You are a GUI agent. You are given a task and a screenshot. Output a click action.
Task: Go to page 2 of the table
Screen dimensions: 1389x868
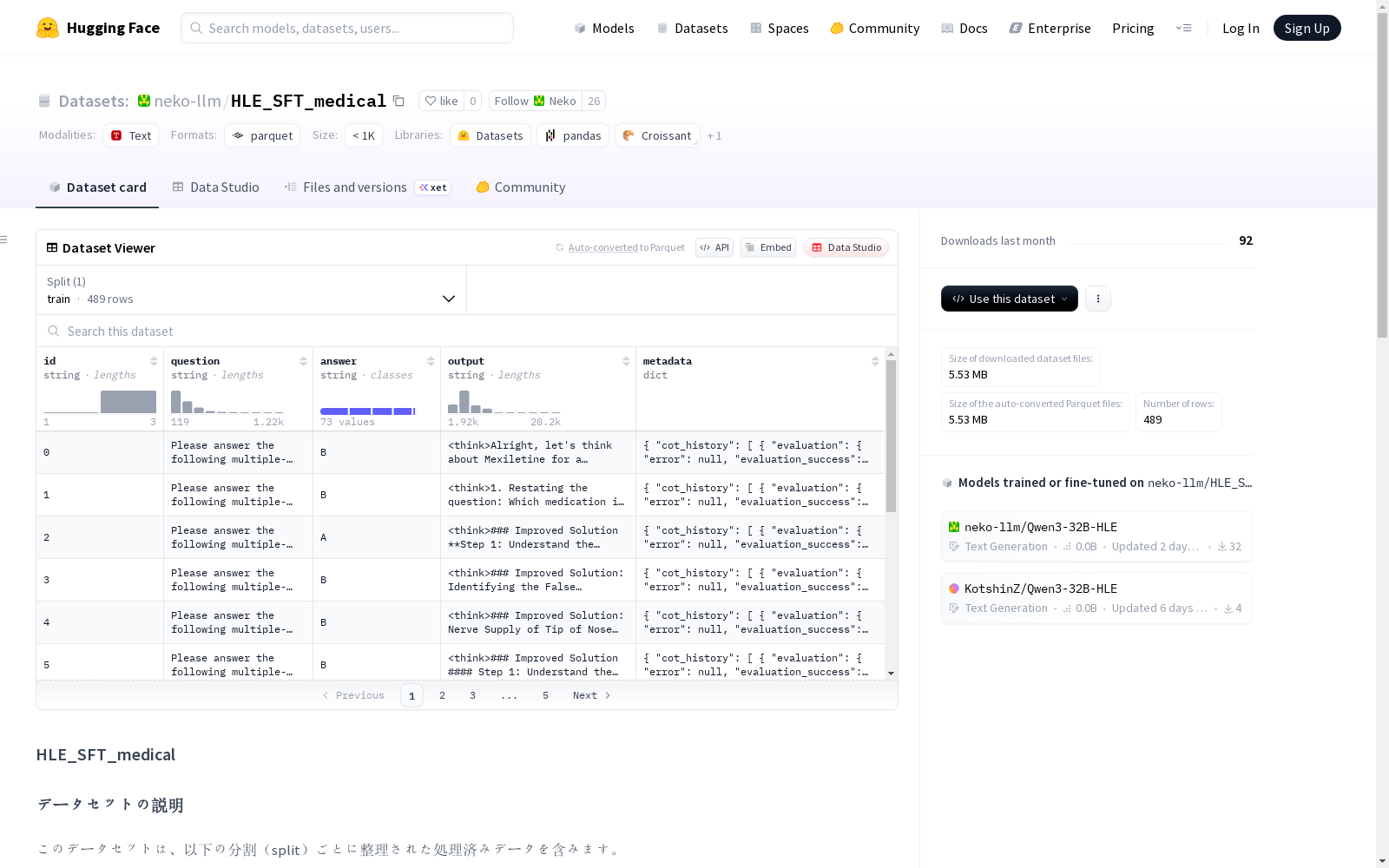tap(443, 695)
